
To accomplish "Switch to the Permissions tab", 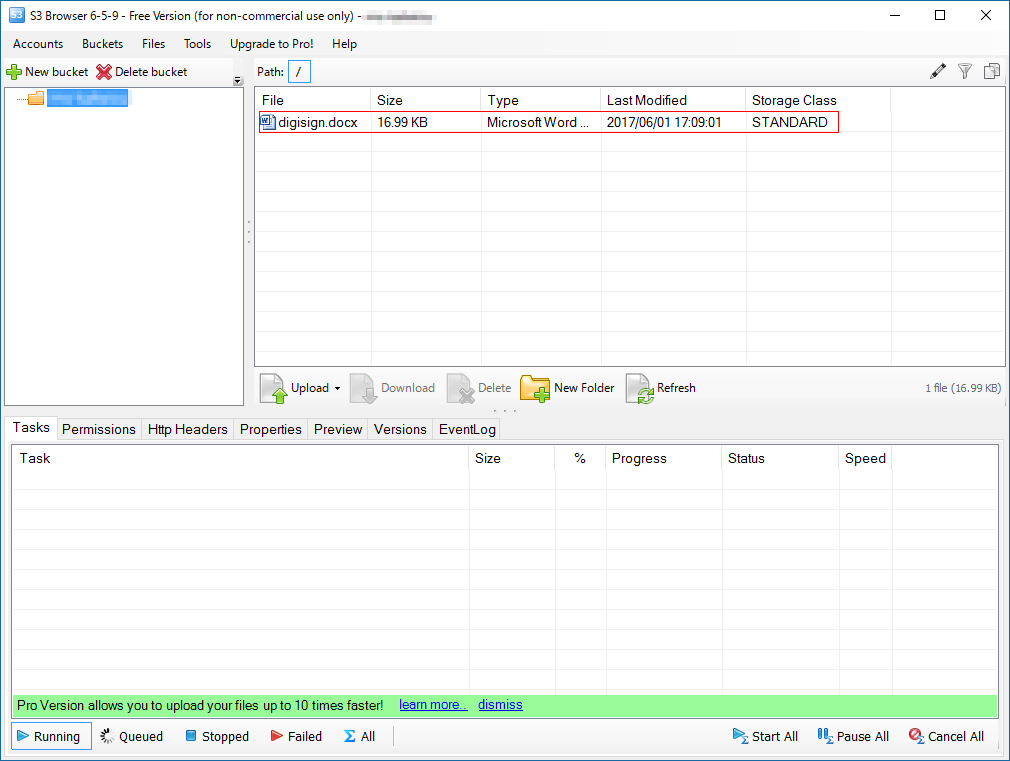I will click(98, 429).
